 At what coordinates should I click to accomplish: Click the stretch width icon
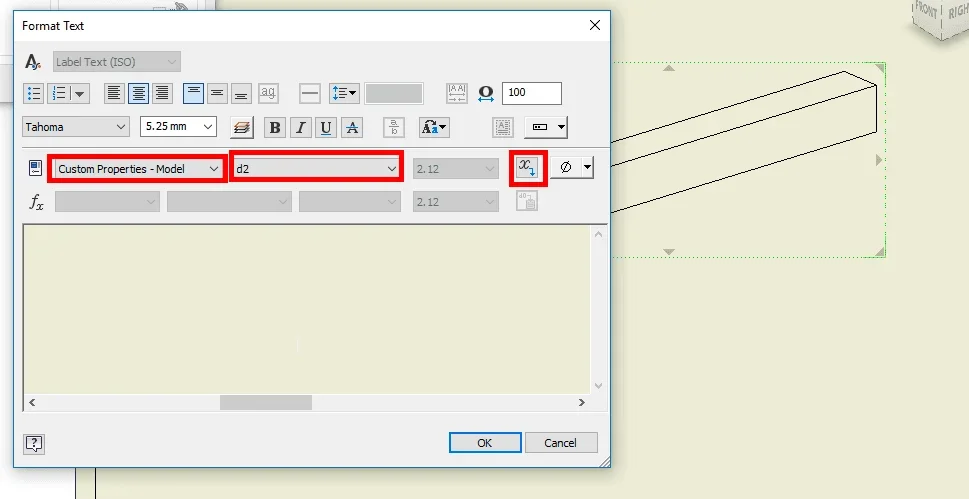[486, 93]
